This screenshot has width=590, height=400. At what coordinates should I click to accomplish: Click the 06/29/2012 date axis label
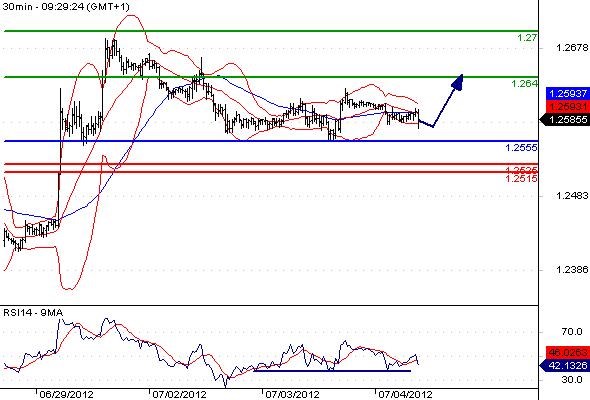click(x=66, y=394)
